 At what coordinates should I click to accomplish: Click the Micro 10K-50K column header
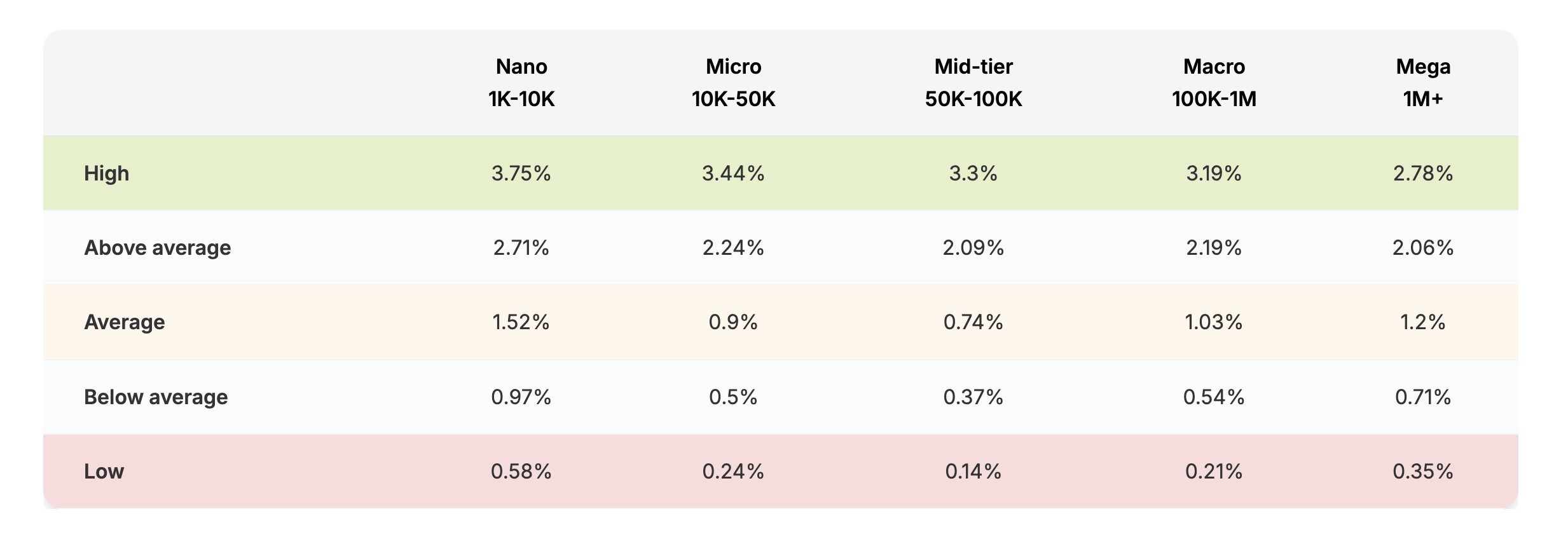coord(733,83)
